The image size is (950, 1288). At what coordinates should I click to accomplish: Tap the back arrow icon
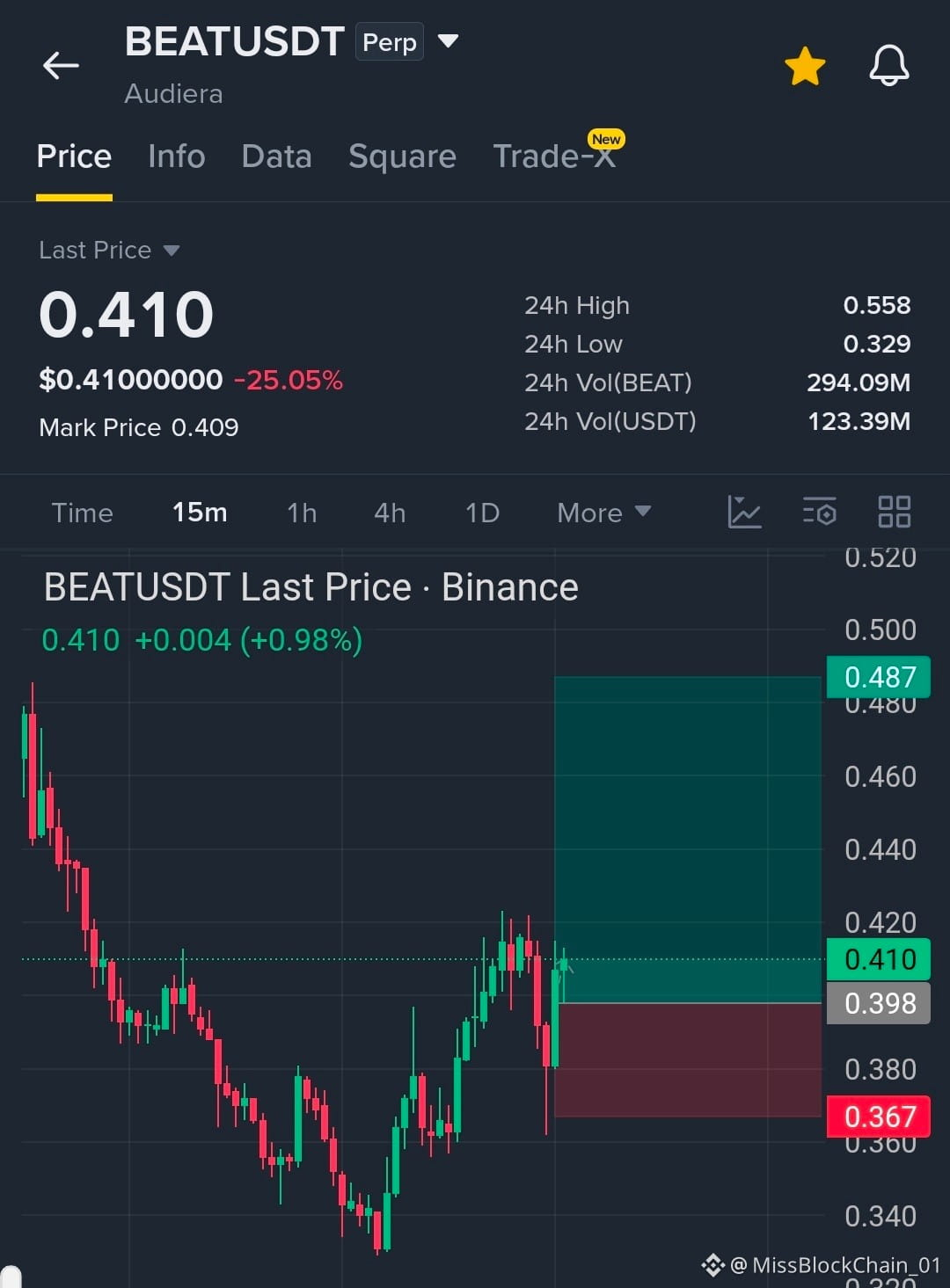[x=61, y=65]
